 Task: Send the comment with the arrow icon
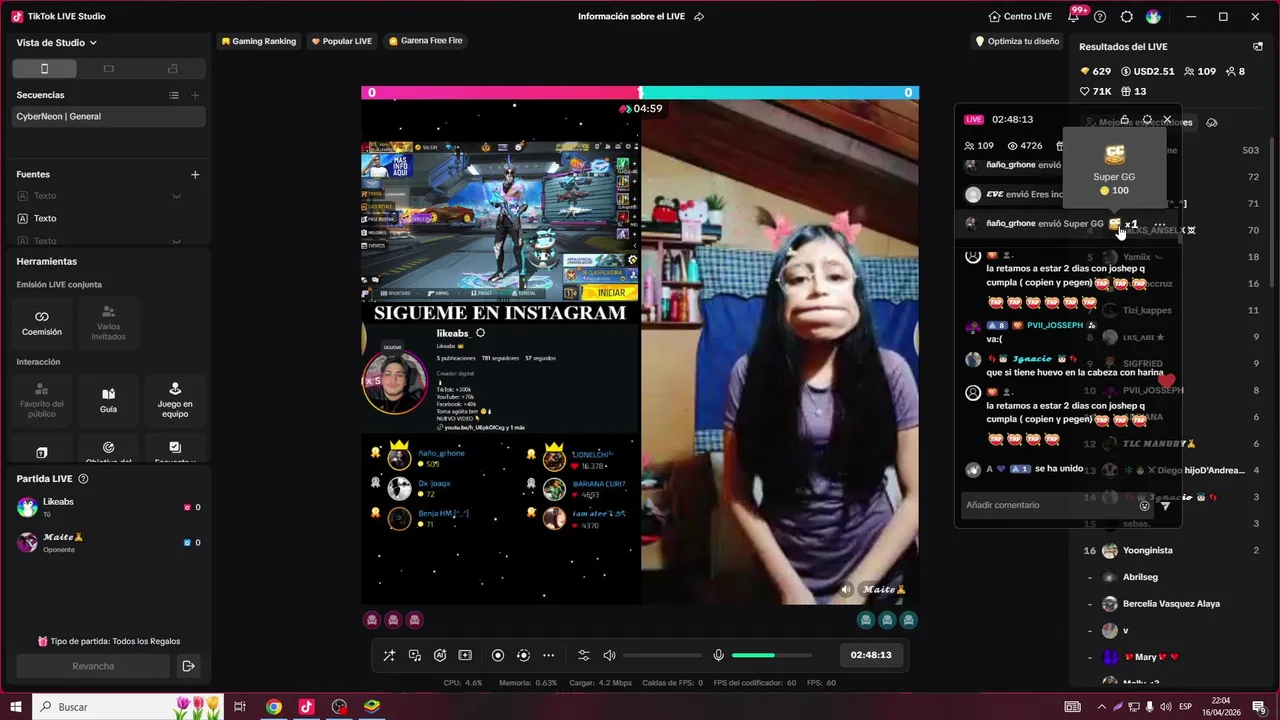[1165, 506]
